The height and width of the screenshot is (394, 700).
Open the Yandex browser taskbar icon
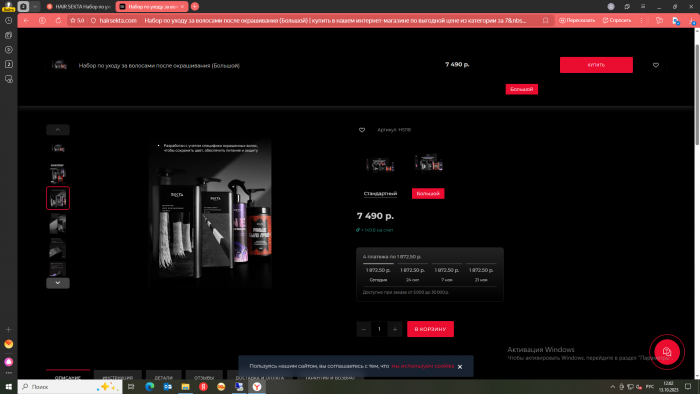(257, 387)
